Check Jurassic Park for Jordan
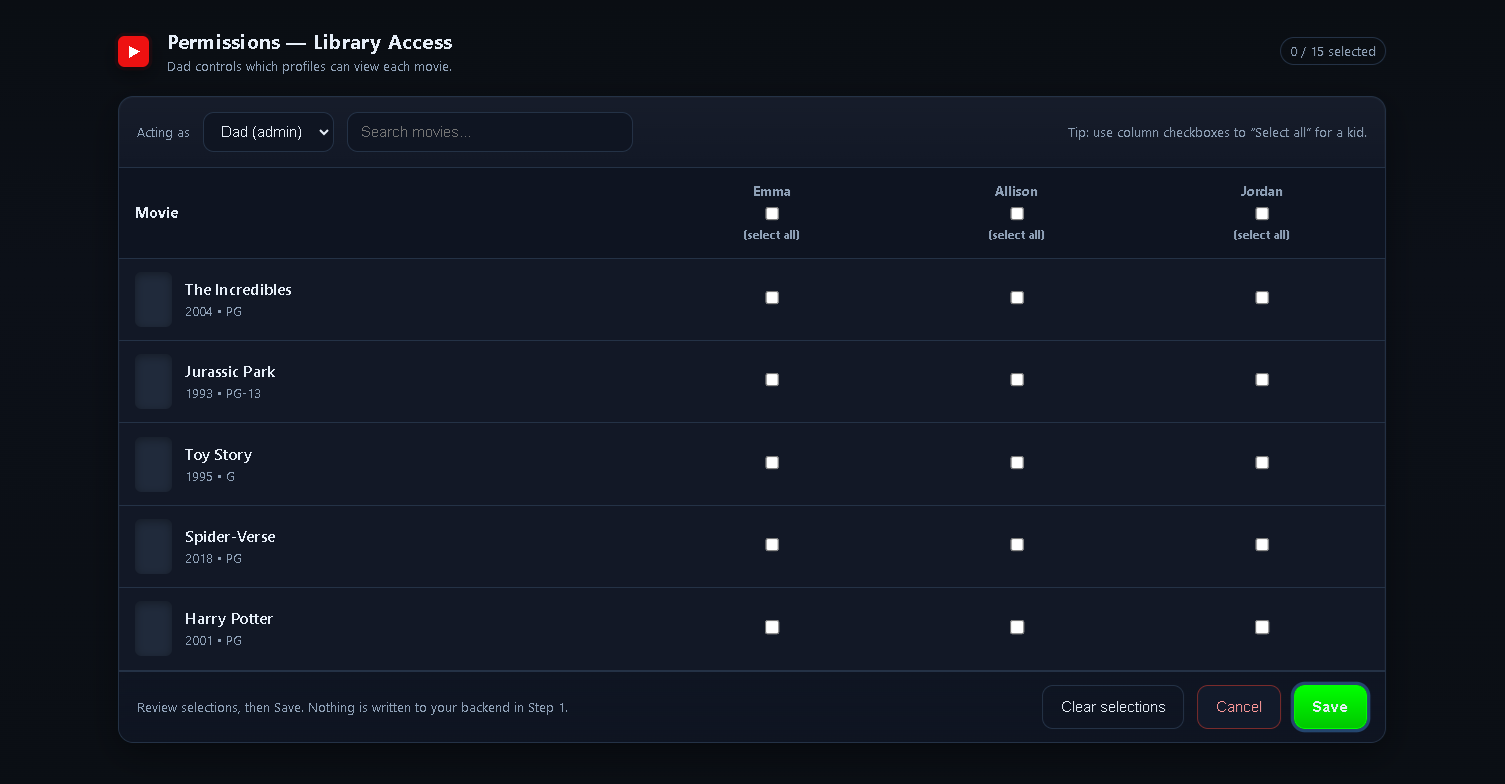1505x784 pixels. pyautogui.click(x=1262, y=379)
